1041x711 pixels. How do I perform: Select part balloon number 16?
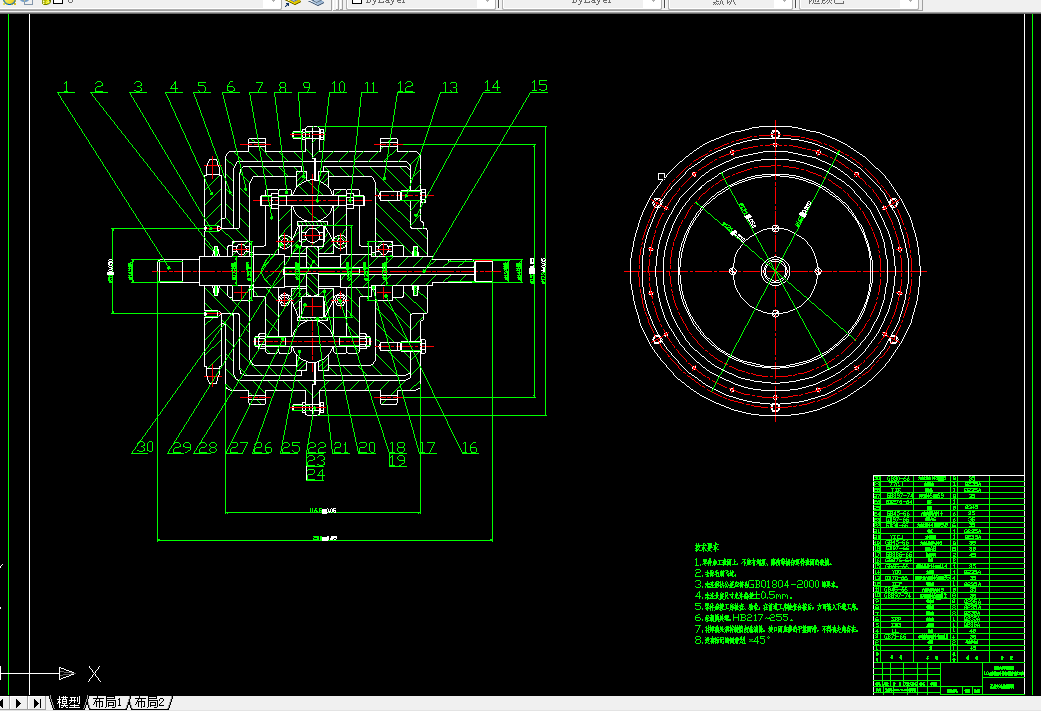469,447
